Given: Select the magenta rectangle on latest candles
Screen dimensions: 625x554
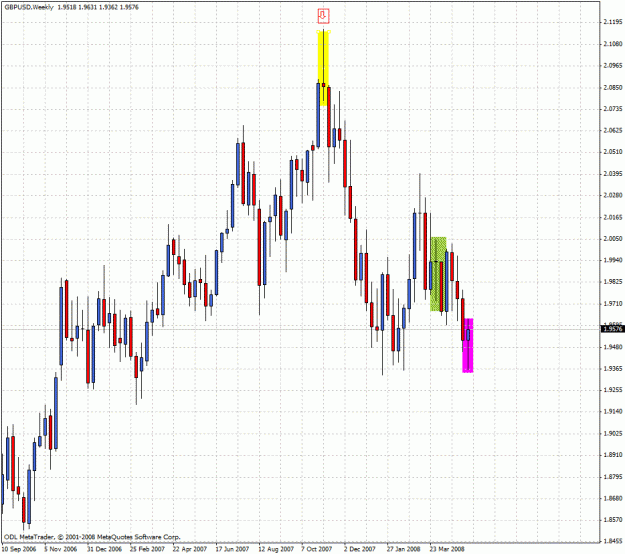Looking at the screenshot, I should [x=468, y=346].
